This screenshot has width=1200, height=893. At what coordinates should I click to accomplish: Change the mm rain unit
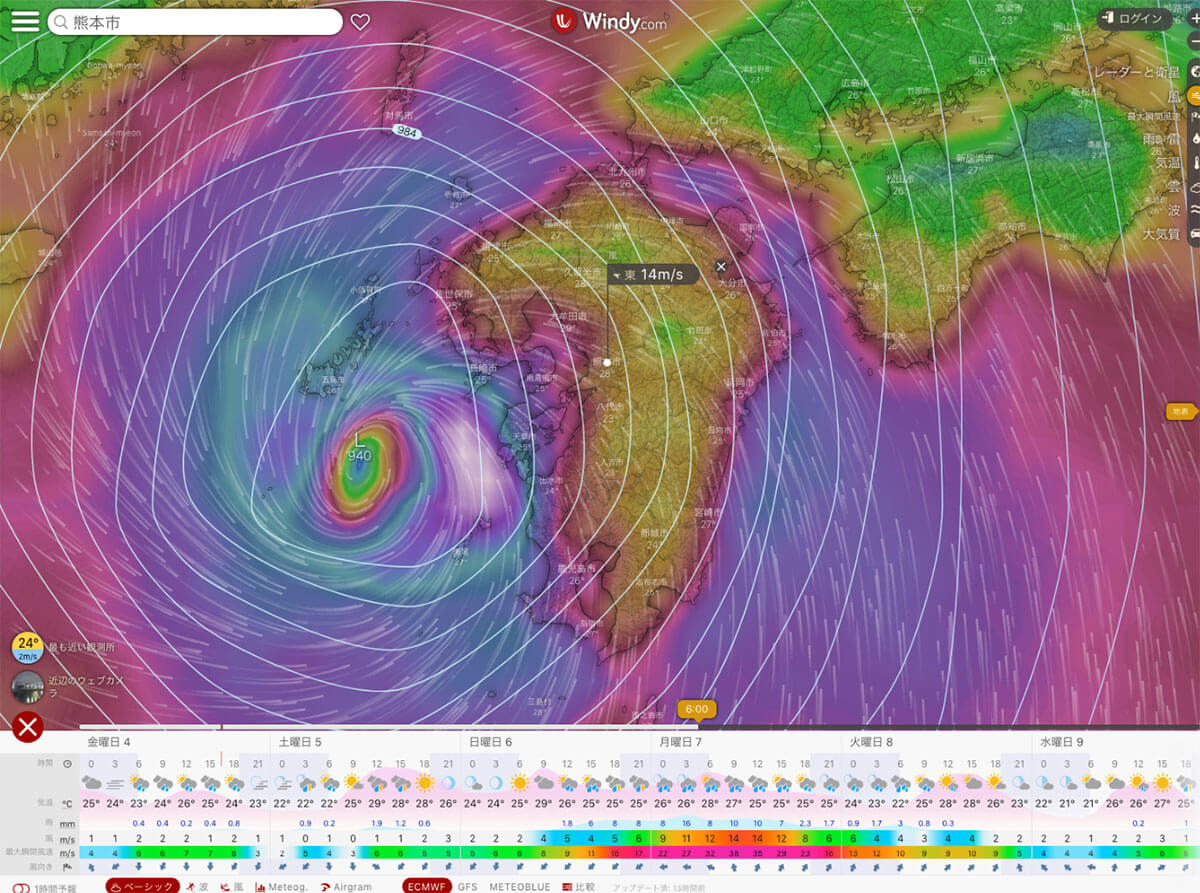pos(67,823)
